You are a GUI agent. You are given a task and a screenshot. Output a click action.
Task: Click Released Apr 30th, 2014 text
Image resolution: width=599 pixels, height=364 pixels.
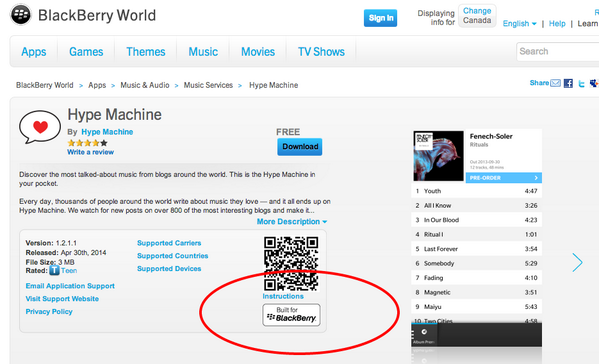[x=66, y=252]
